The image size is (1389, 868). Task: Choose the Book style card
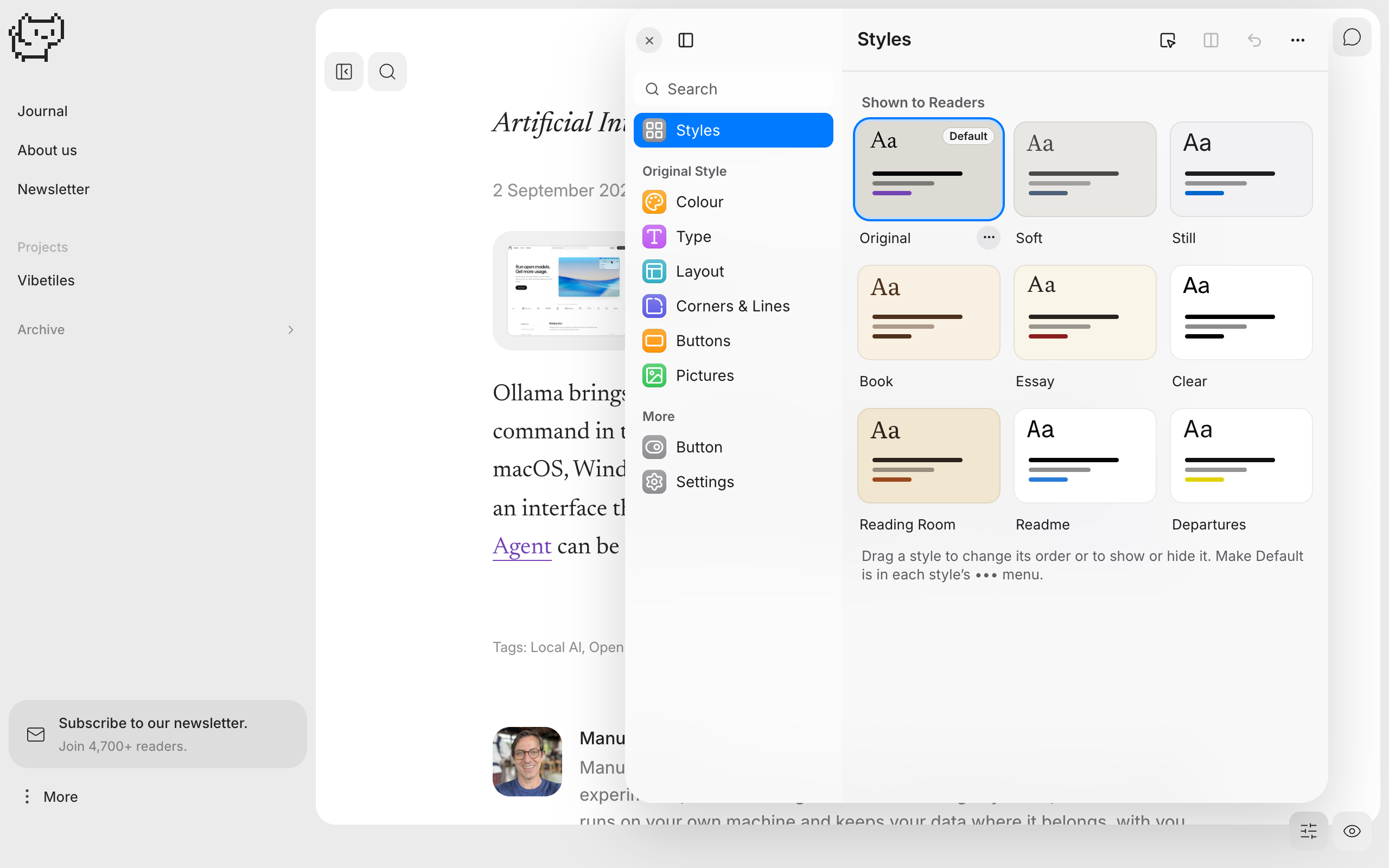click(x=929, y=312)
